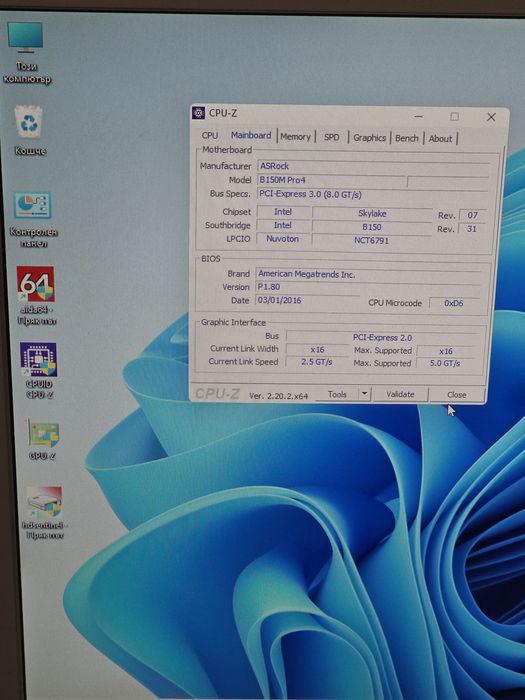Image resolution: width=525 pixels, height=700 pixels.
Task: Click the Ver. 2.20.2.x64 version text
Action: pos(279,396)
